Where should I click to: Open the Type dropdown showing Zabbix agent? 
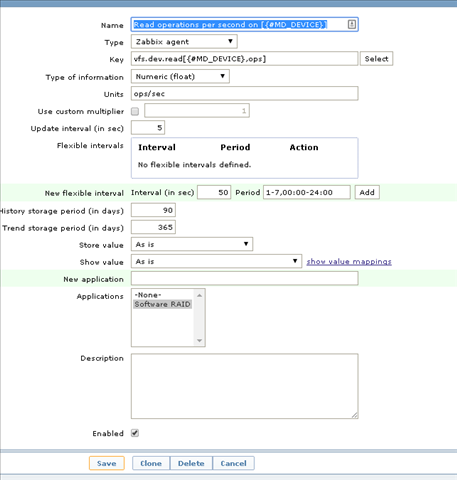pos(184,42)
